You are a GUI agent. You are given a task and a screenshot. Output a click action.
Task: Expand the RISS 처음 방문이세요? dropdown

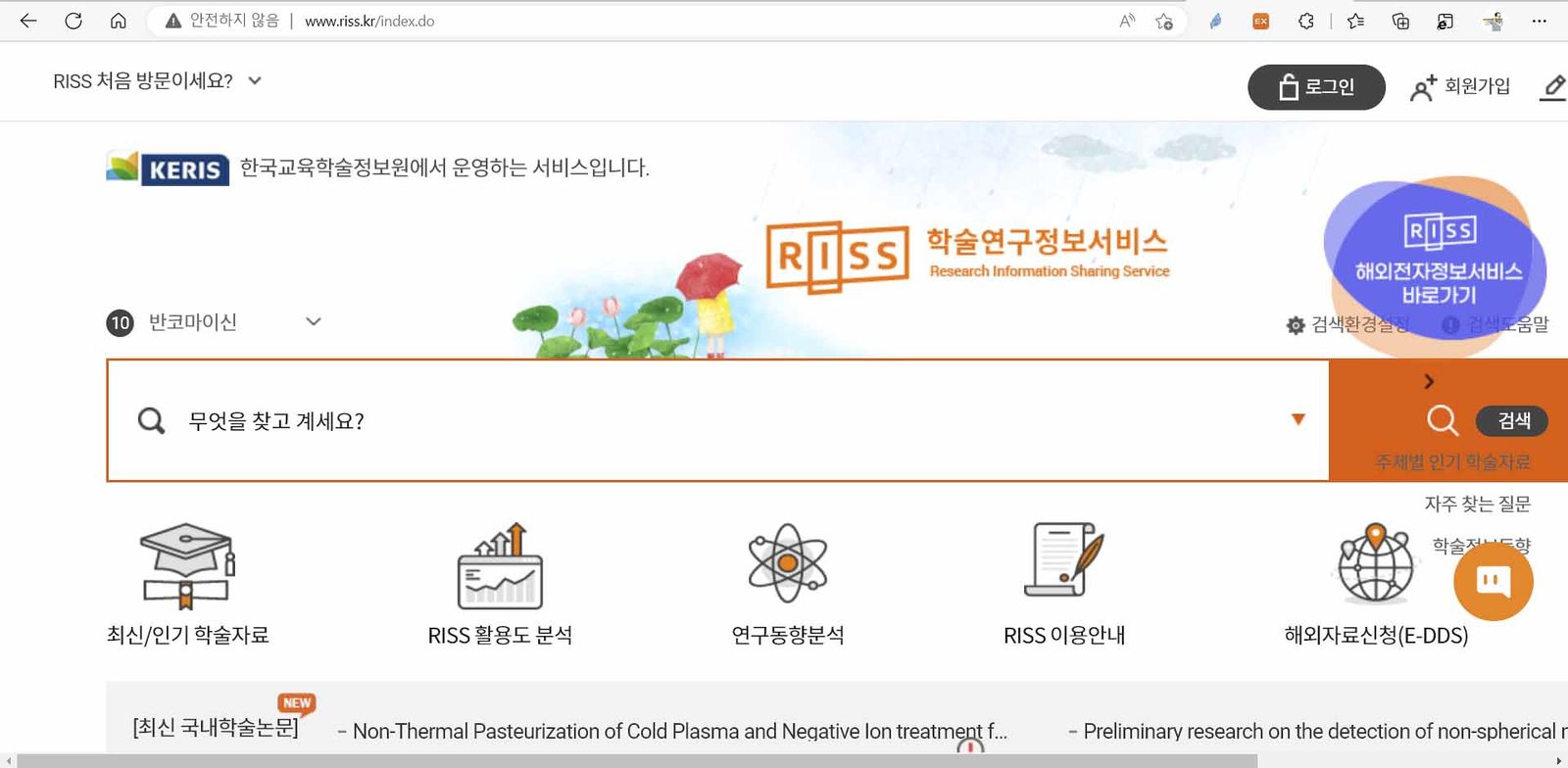coord(255,81)
